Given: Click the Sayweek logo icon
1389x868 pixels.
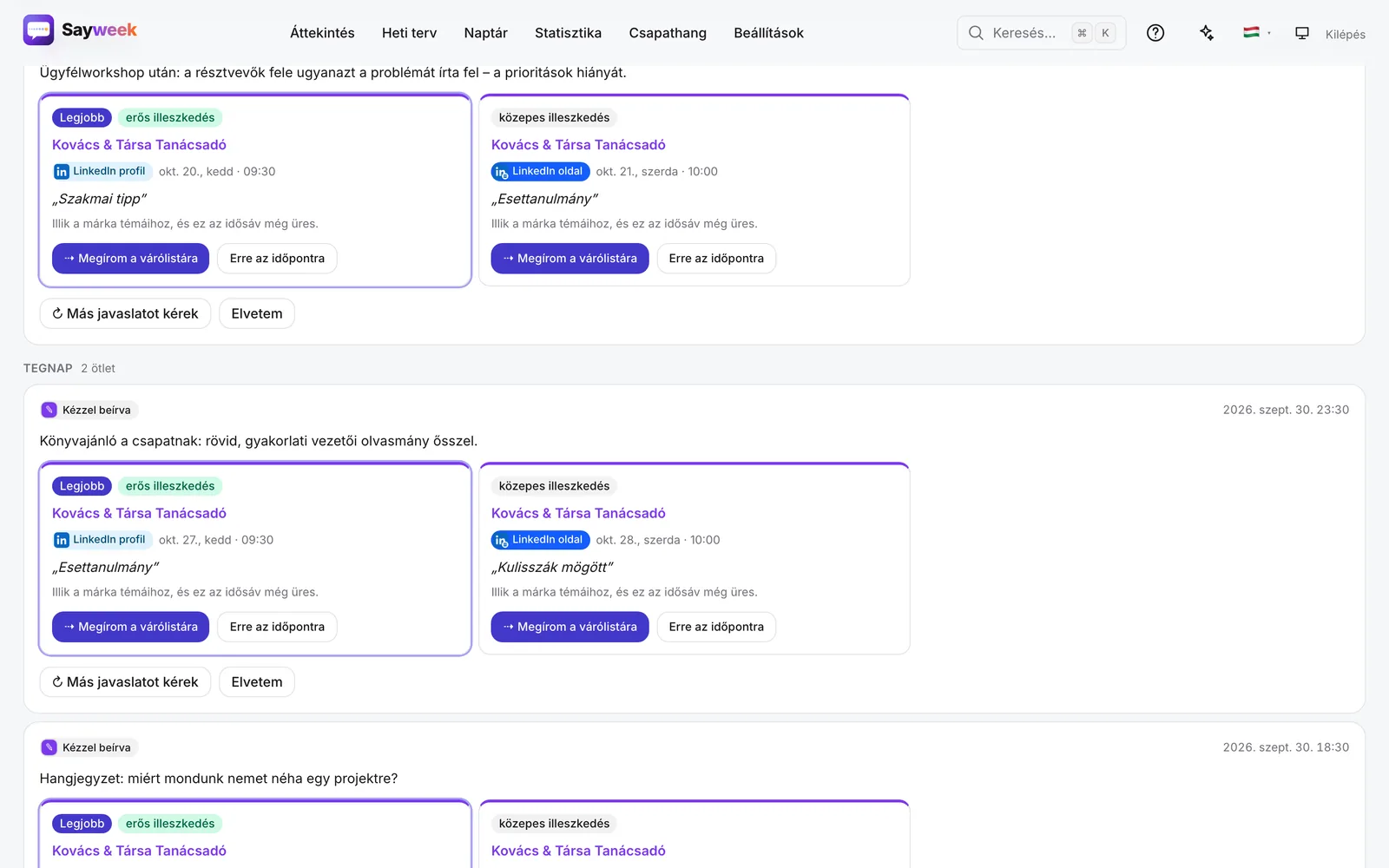Looking at the screenshot, I should pyautogui.click(x=38, y=30).
